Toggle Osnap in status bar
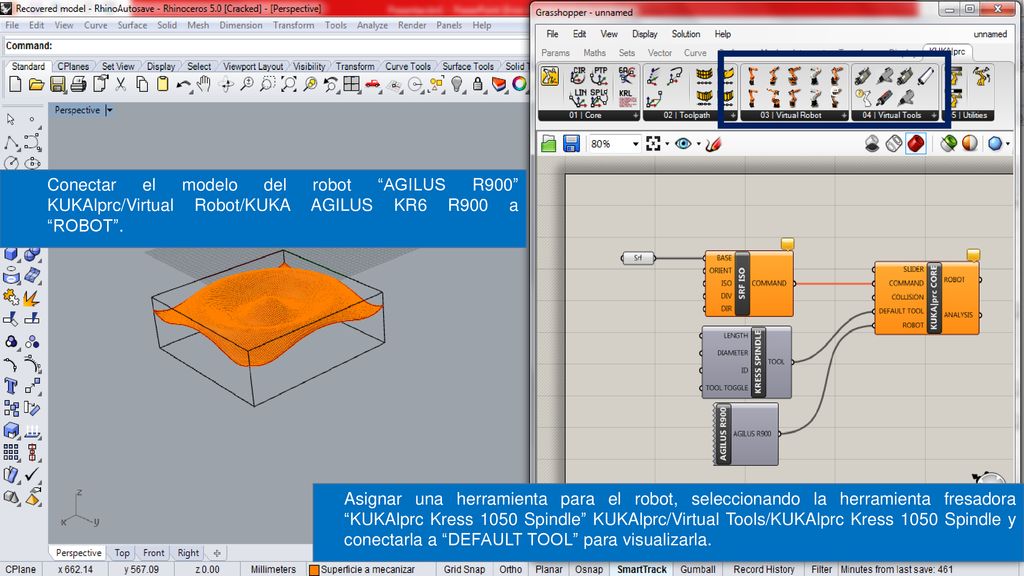This screenshot has width=1024, height=576. point(589,569)
